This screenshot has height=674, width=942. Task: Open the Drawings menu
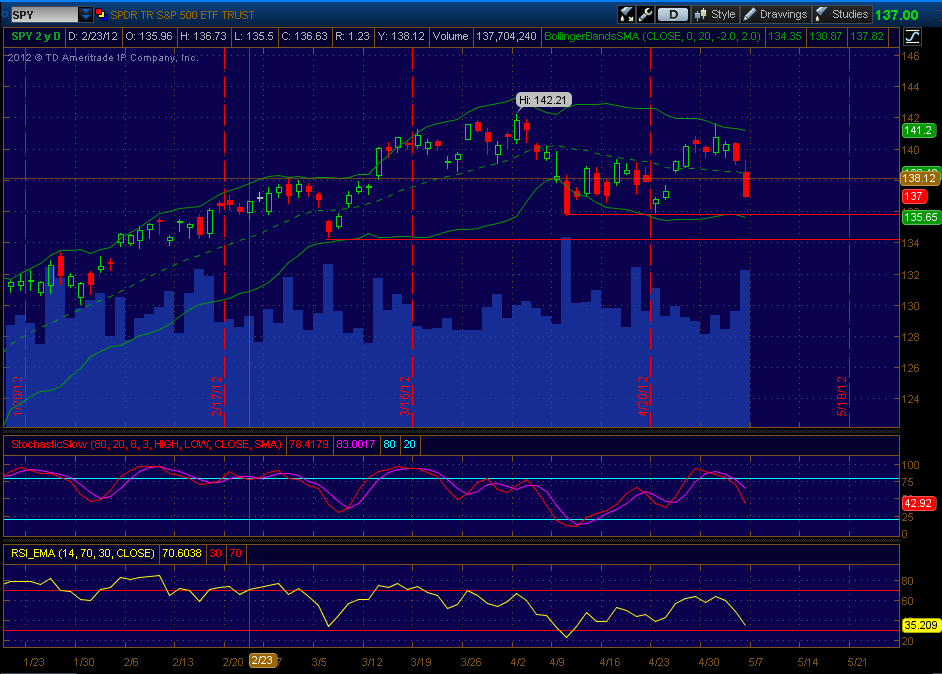(776, 14)
